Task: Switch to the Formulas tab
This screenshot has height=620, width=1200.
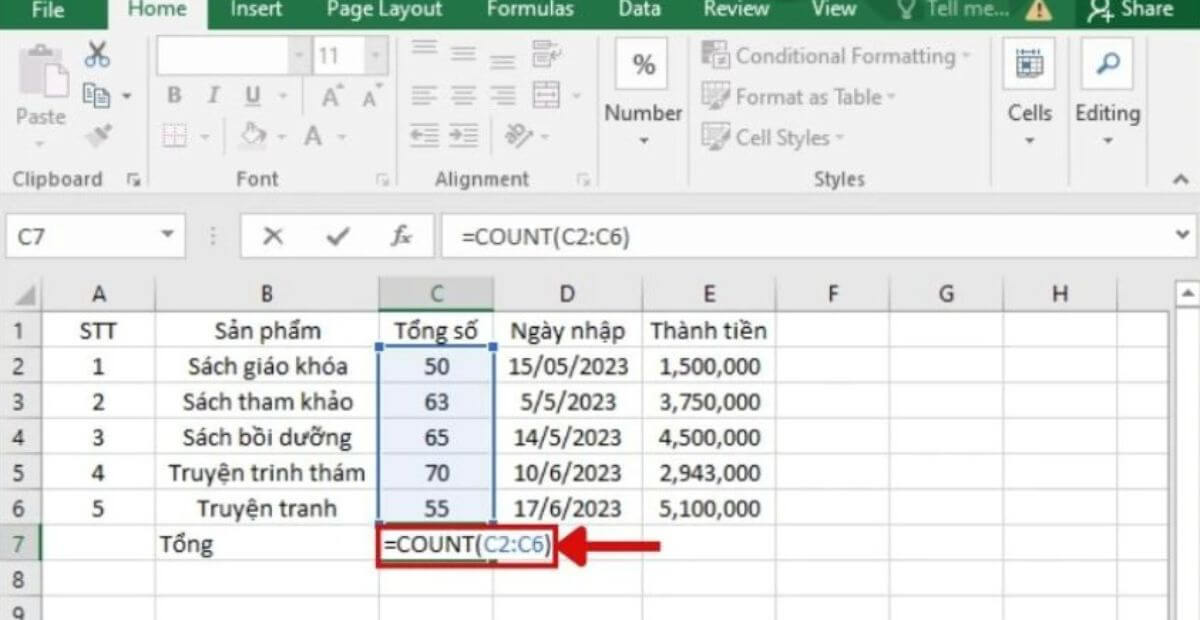Action: coord(530,10)
